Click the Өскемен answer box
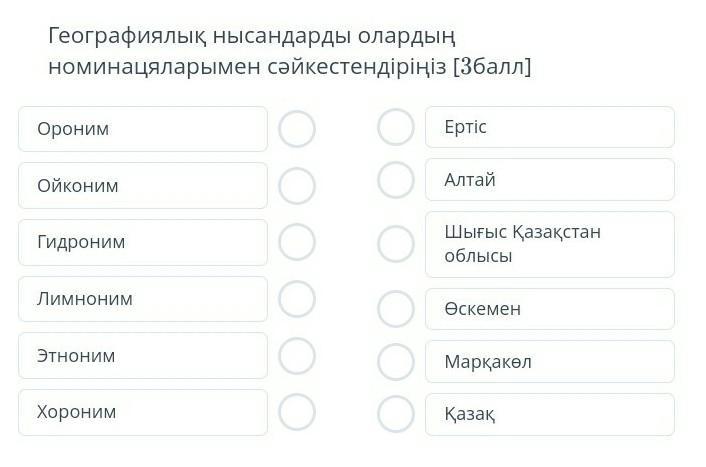706x467 pixels. pyautogui.click(x=550, y=309)
